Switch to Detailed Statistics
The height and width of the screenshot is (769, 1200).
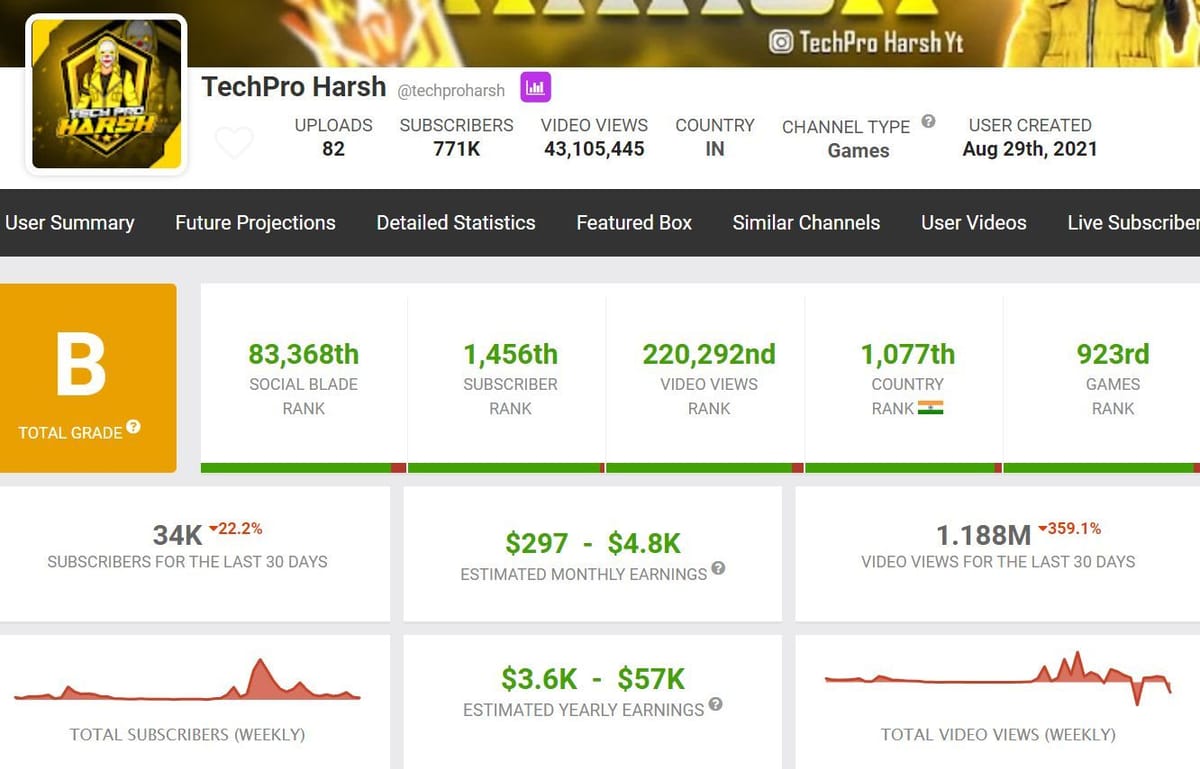[x=455, y=223]
